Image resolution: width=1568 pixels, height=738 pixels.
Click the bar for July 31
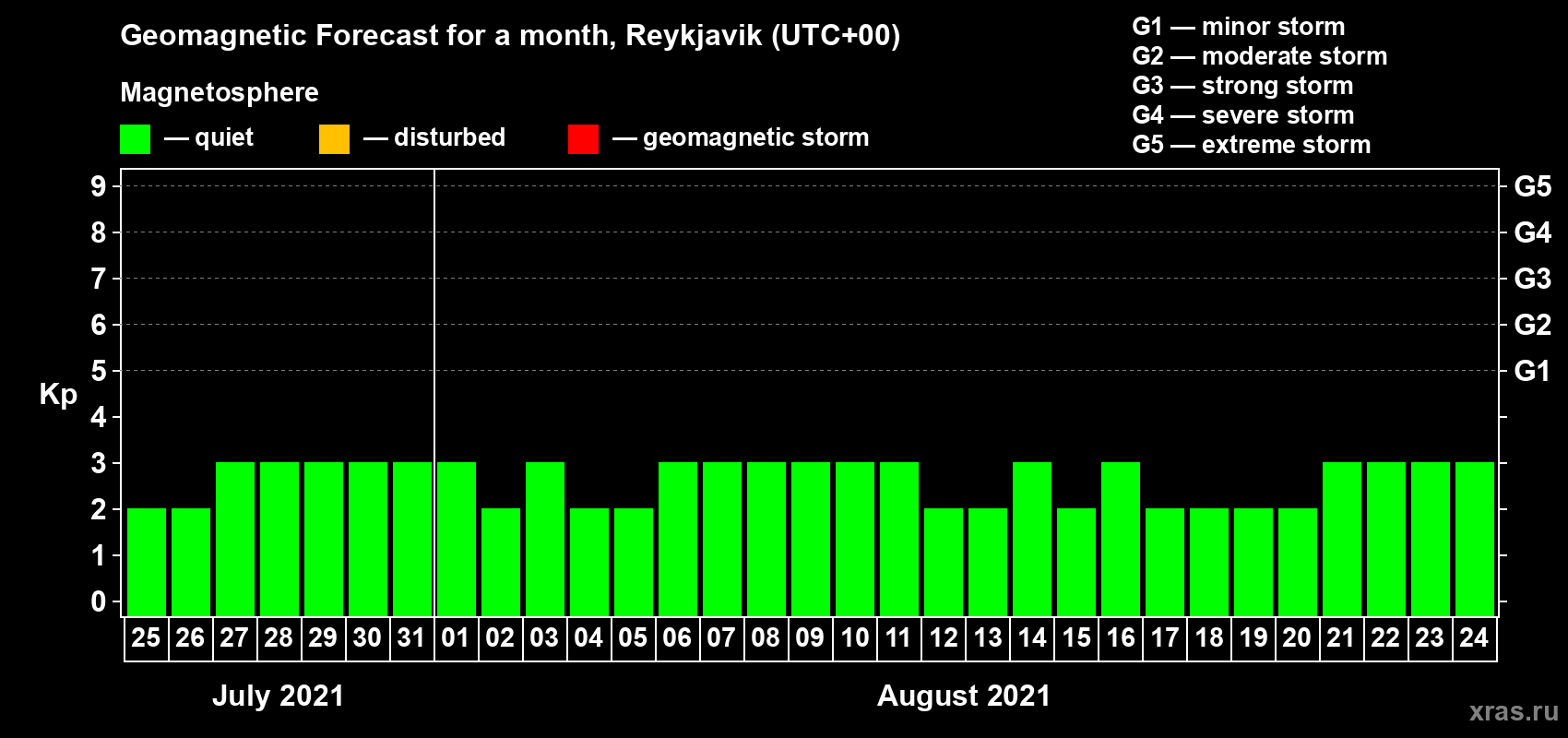(412, 539)
